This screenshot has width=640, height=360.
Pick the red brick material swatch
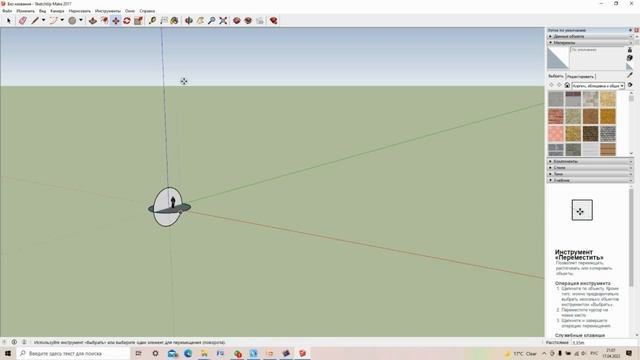tap(556, 116)
